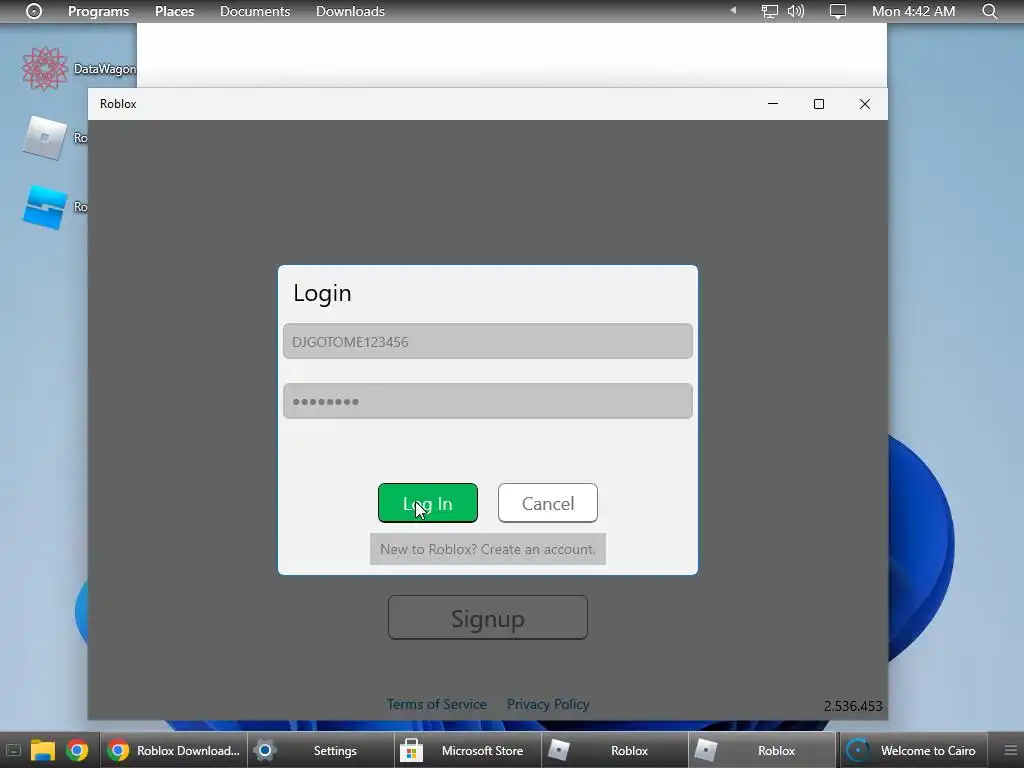Launch the Chrome icon beside the folder icon

click(77, 750)
